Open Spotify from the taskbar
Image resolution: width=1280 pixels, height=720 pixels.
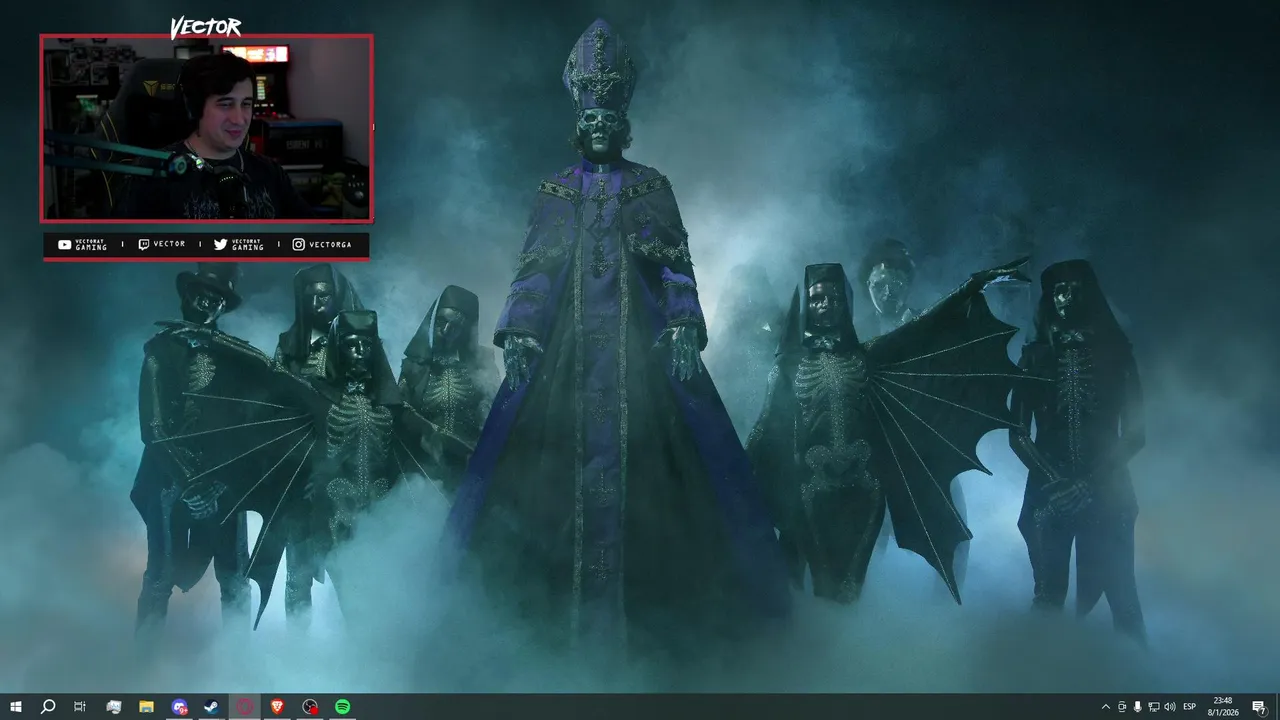click(x=343, y=707)
